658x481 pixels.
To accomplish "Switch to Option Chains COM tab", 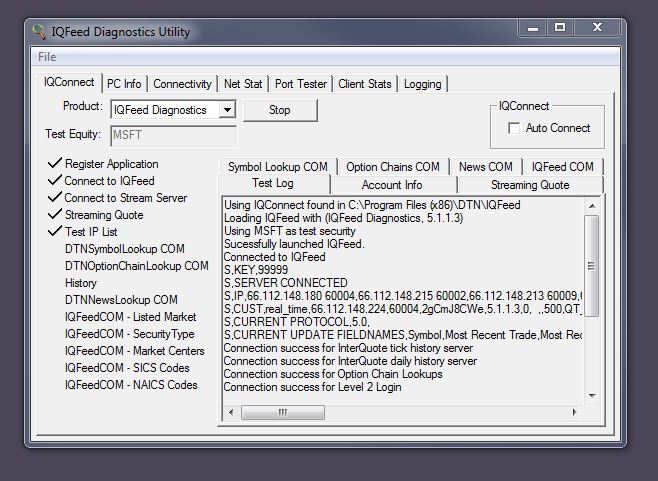I will [x=393, y=167].
